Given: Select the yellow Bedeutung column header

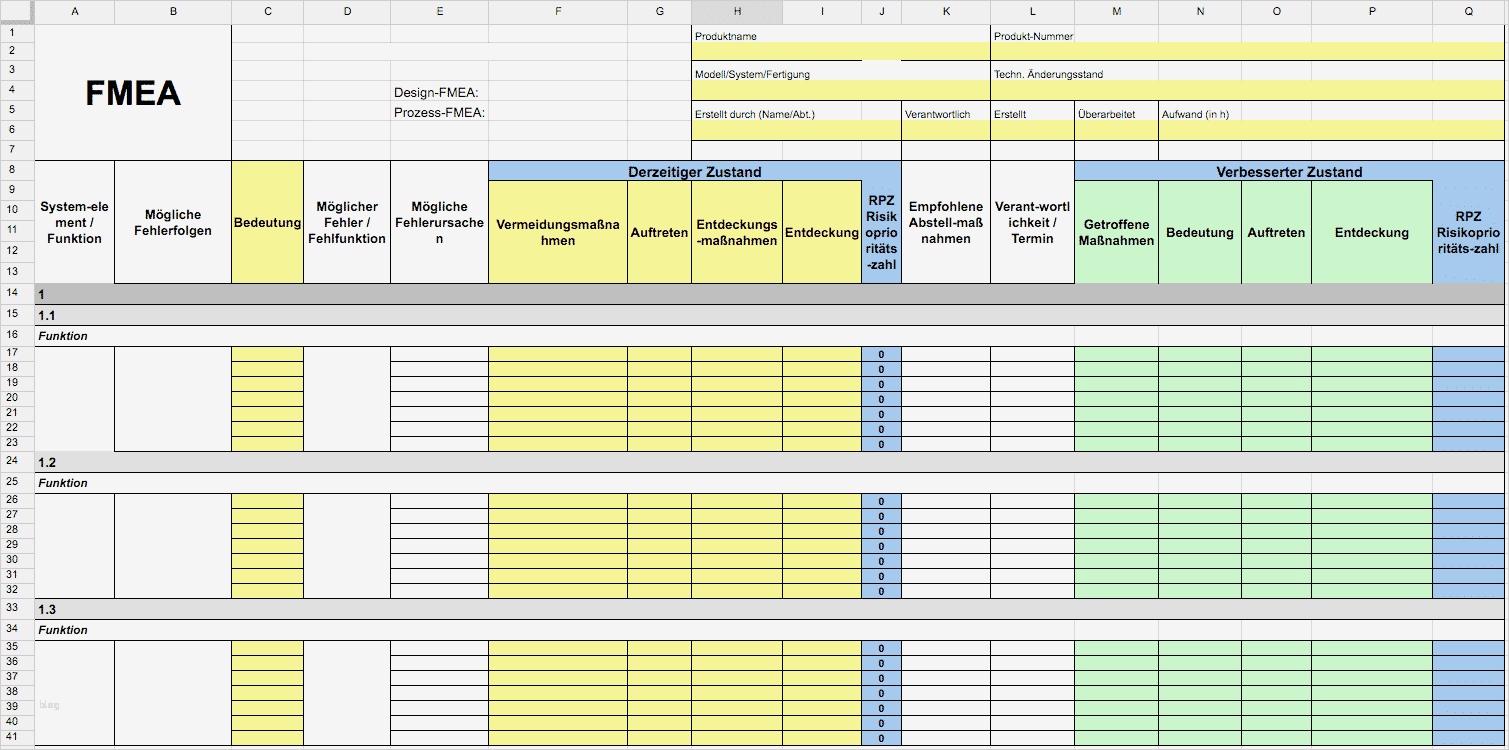Looking at the screenshot, I should [x=267, y=224].
